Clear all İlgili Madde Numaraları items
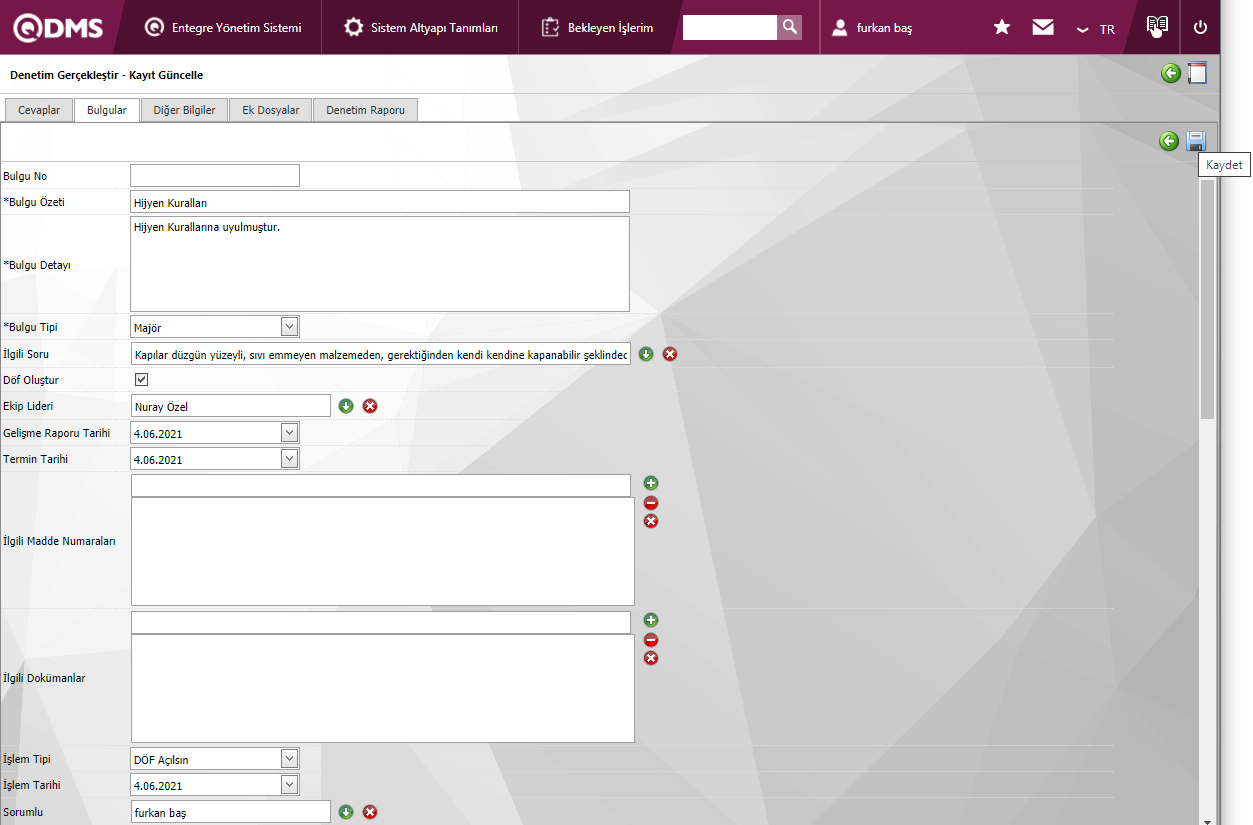Viewport: 1253px width, 825px height. pos(651,521)
